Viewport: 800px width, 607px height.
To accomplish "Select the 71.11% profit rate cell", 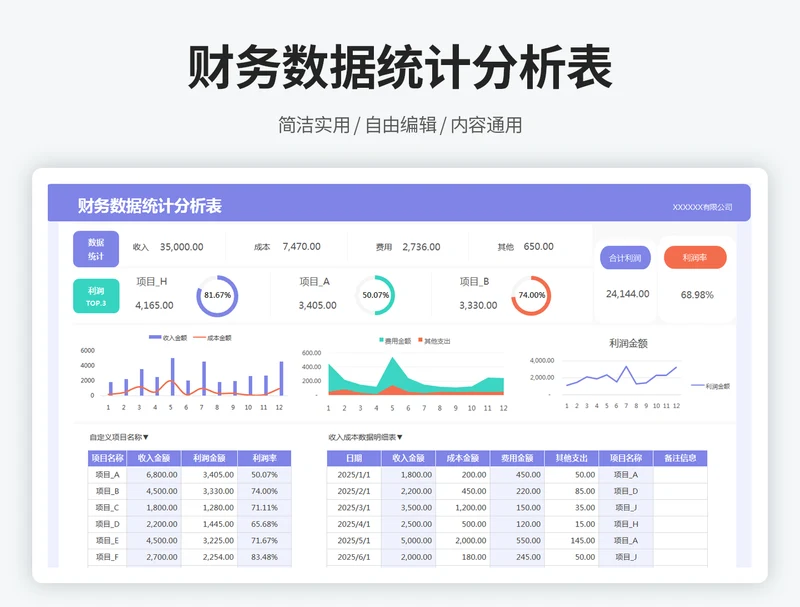I will [264, 508].
